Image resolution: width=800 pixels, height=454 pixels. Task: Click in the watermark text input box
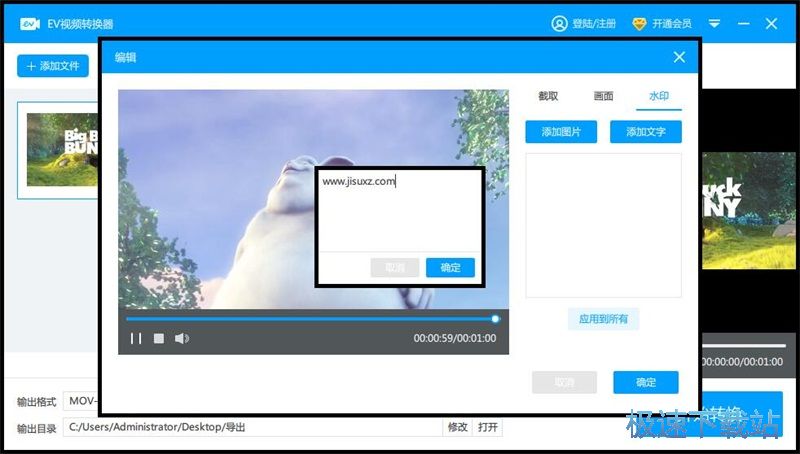tap(400, 211)
